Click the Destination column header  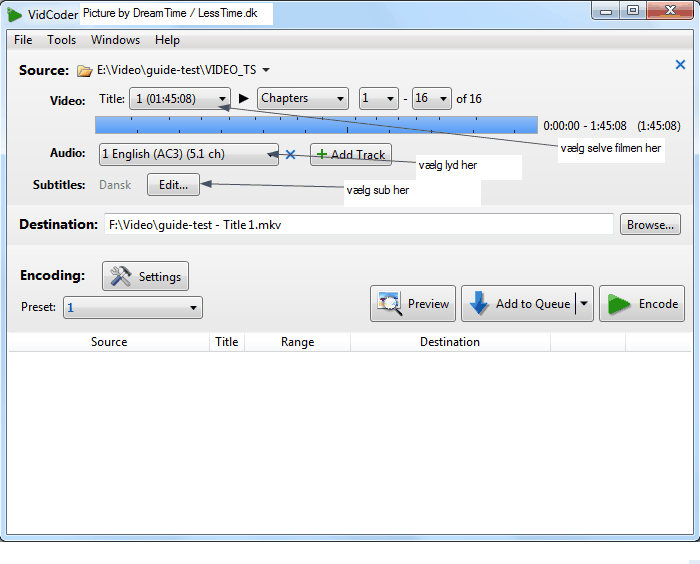(450, 342)
